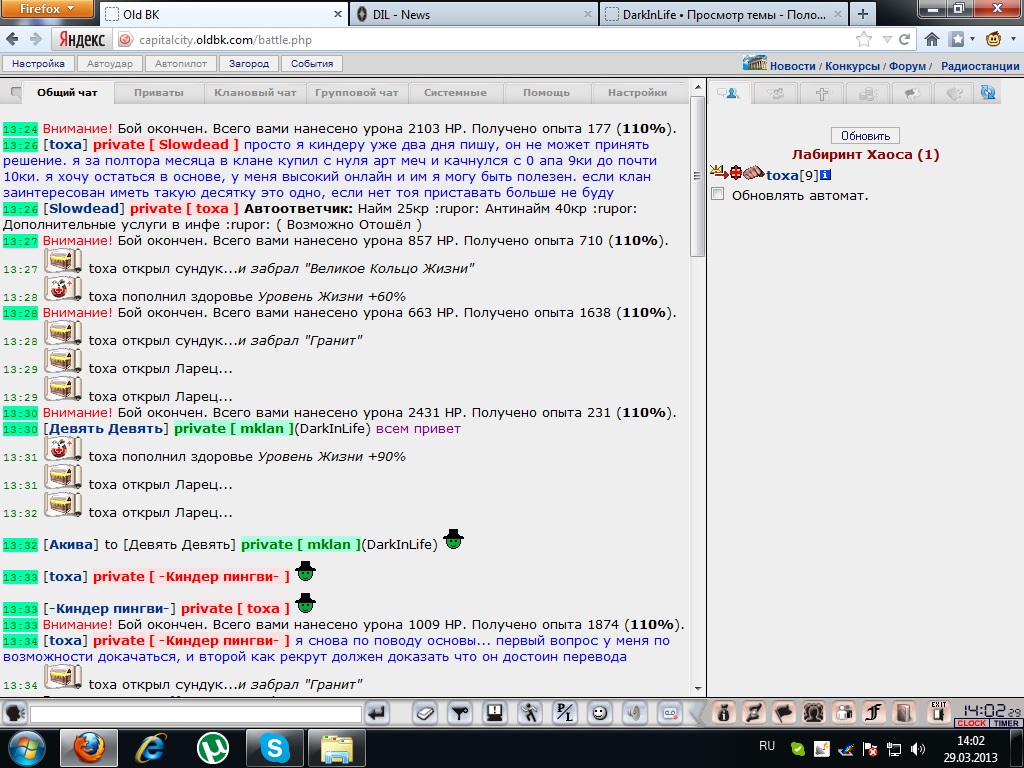This screenshot has height=768, width=1024.
Task: Open the Форум link
Action: coord(907,66)
